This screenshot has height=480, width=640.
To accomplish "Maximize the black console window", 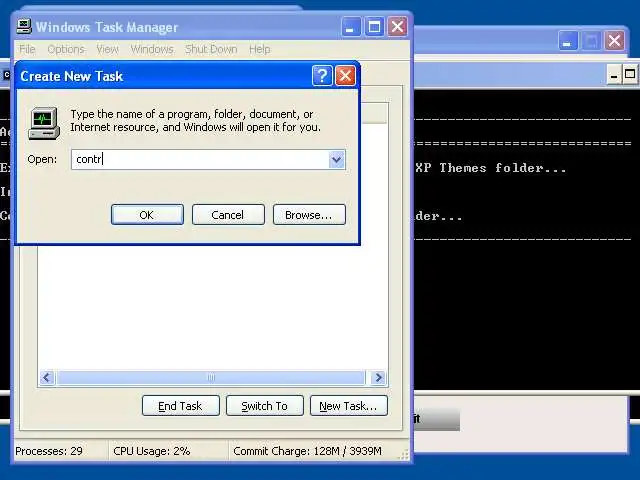I will 630,75.
